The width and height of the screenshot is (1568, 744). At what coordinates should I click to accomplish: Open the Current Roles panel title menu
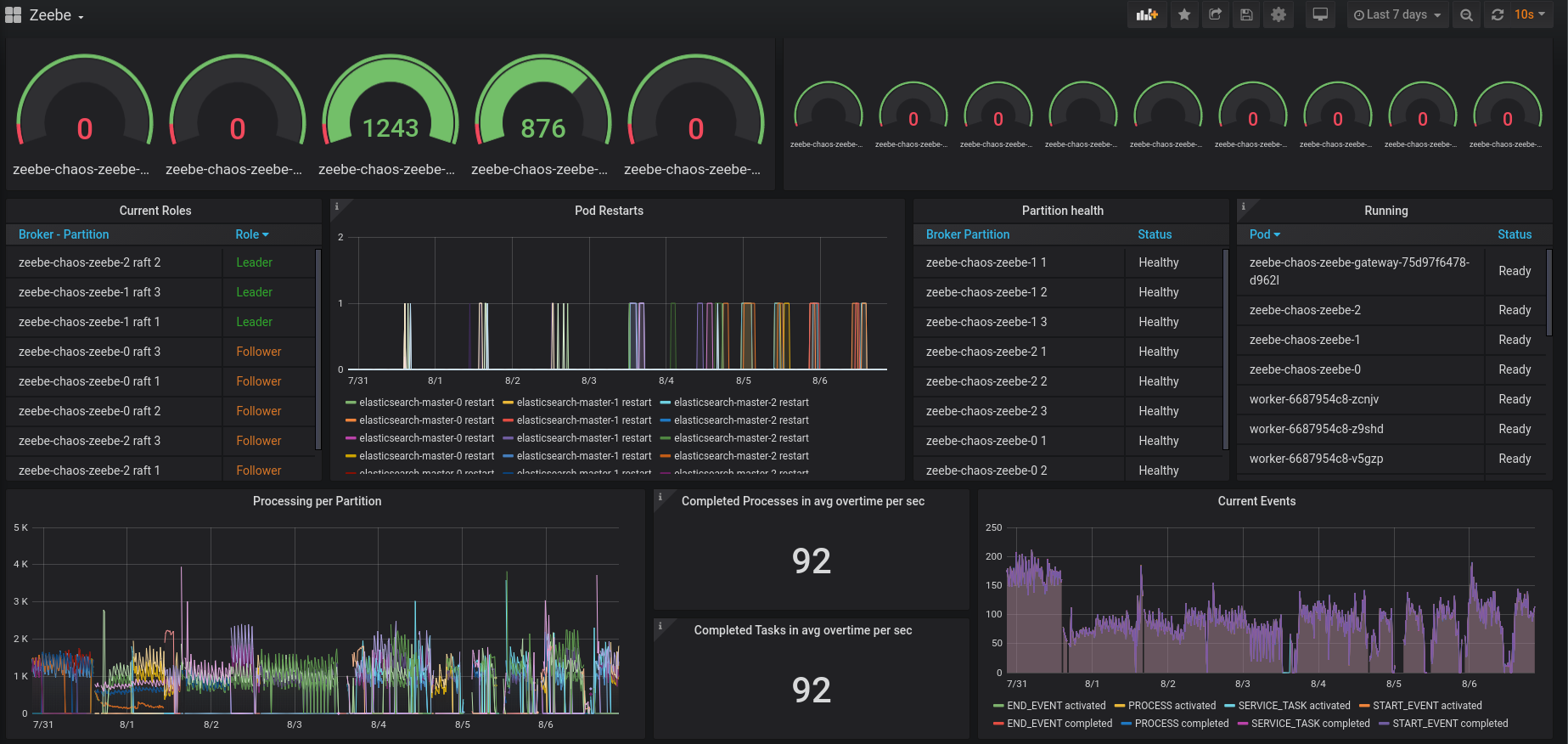(155, 211)
